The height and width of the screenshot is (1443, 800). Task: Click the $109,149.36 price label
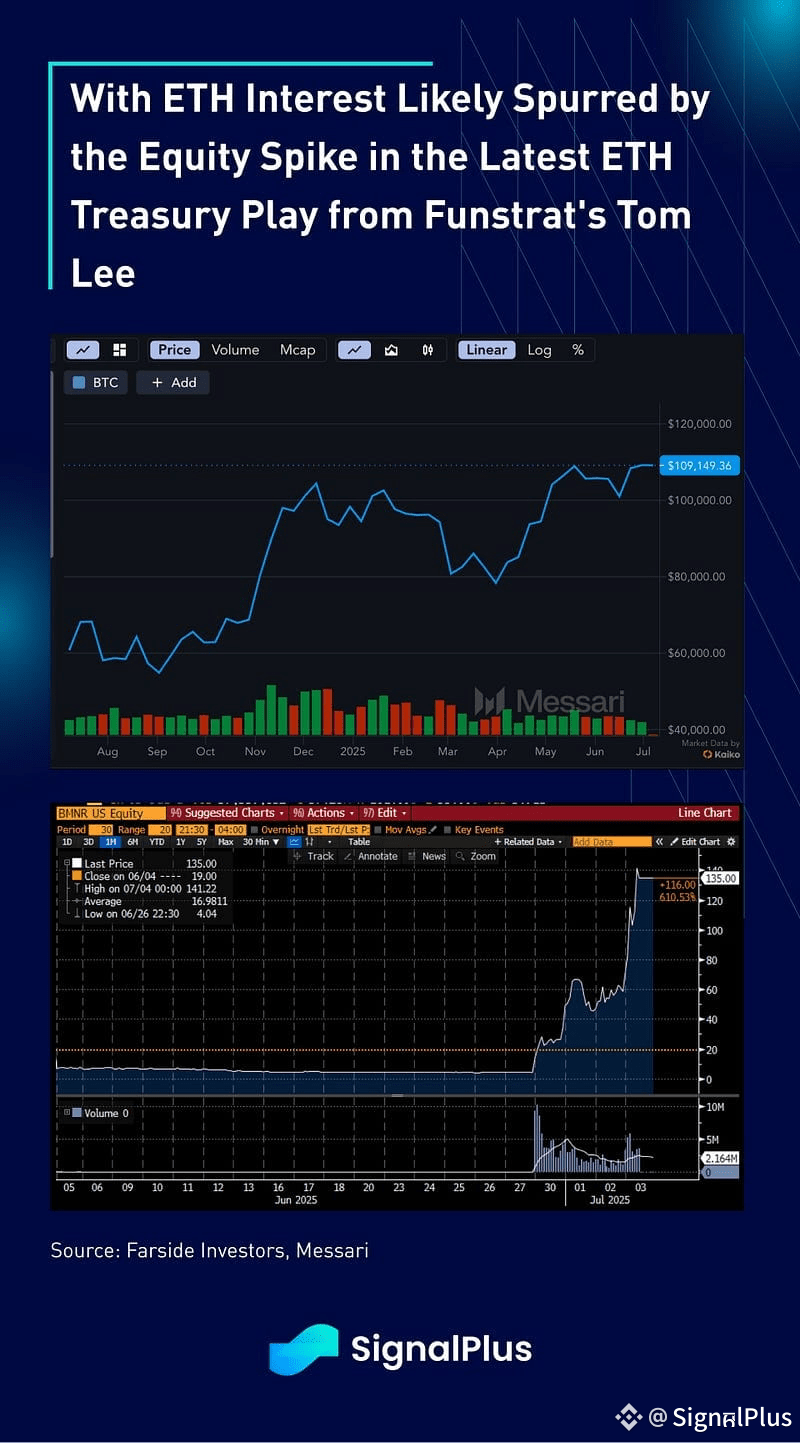[698, 466]
